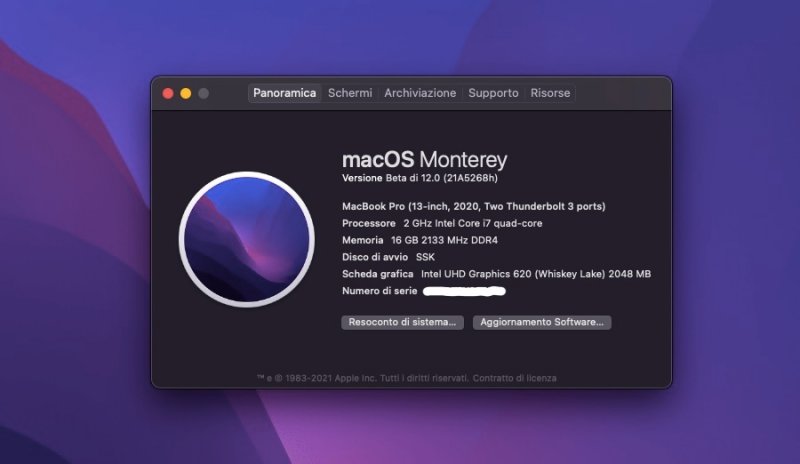Select the Panoramica tab

284,93
